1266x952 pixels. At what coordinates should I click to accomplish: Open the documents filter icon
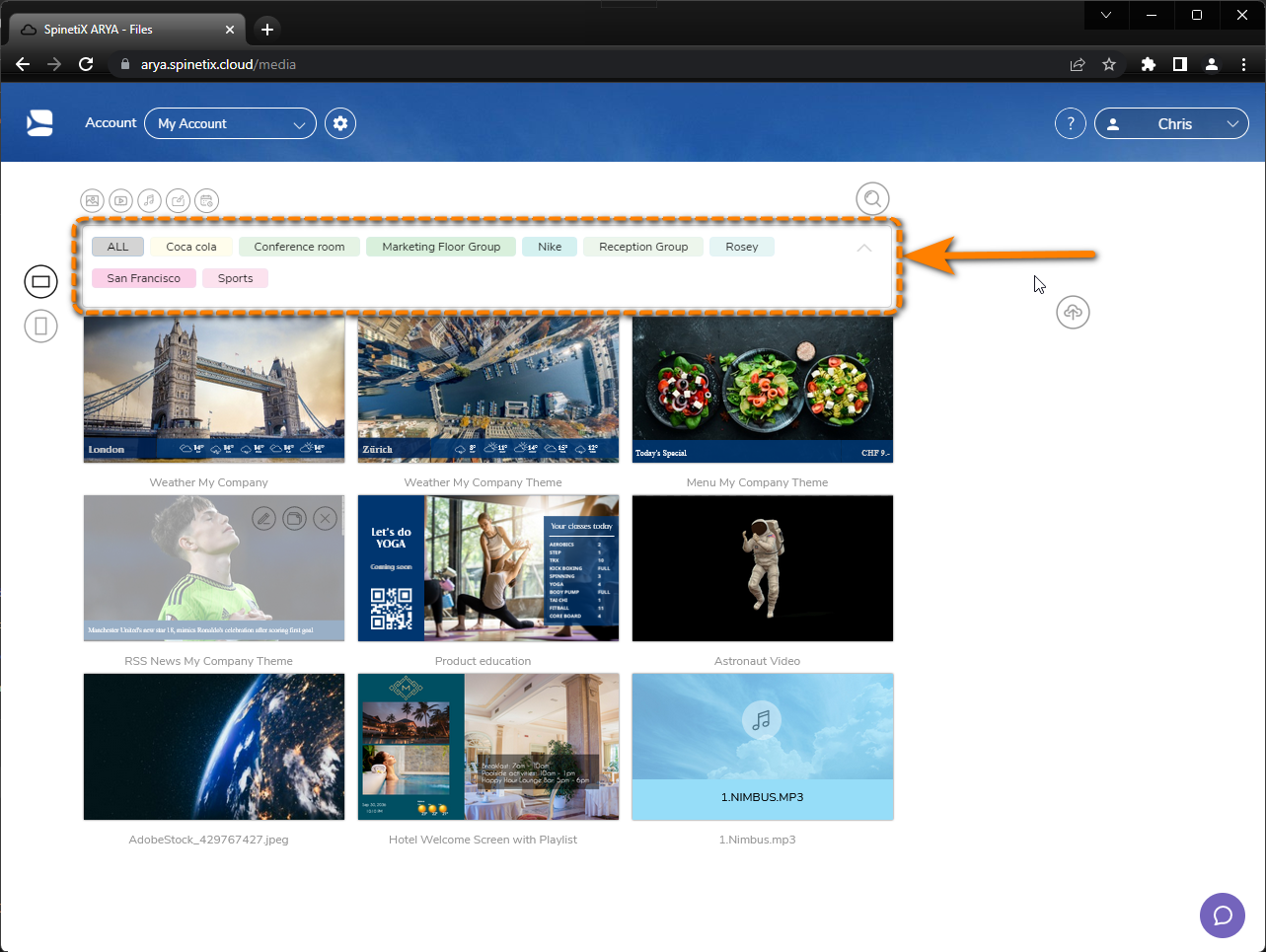pos(178,200)
